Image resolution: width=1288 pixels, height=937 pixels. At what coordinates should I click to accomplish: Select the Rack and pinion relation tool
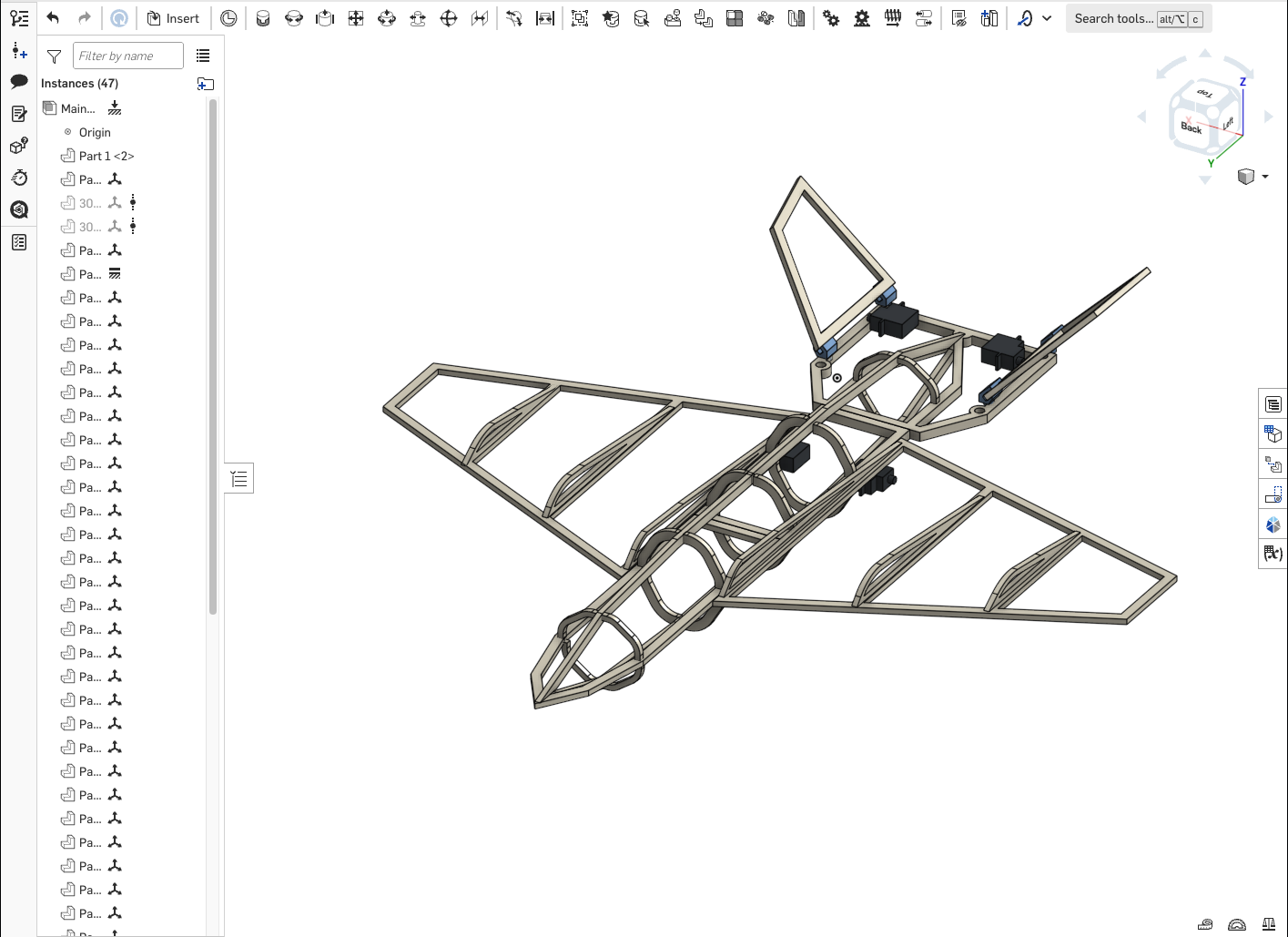pyautogui.click(x=862, y=18)
